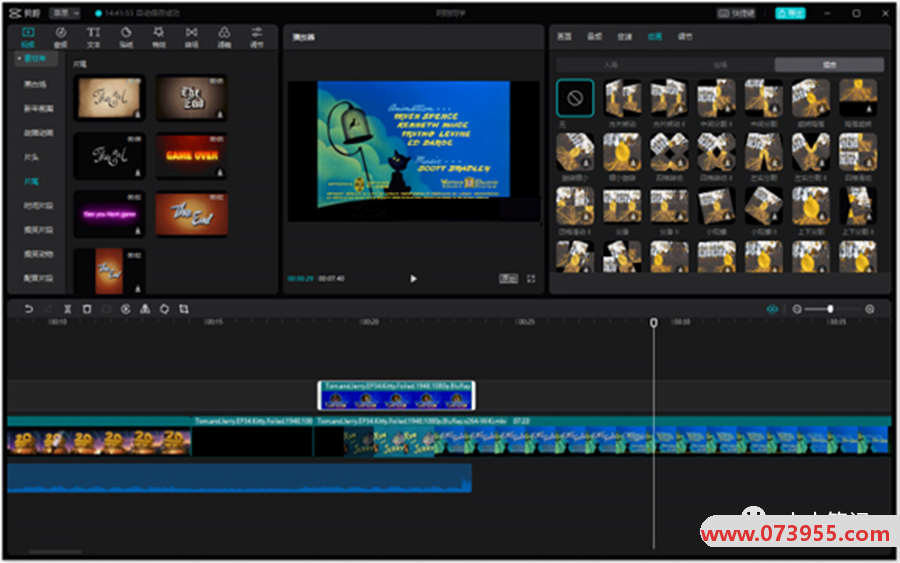Enter fullscreen preview in the player
This screenshot has height=563, width=900.
pos(531,278)
